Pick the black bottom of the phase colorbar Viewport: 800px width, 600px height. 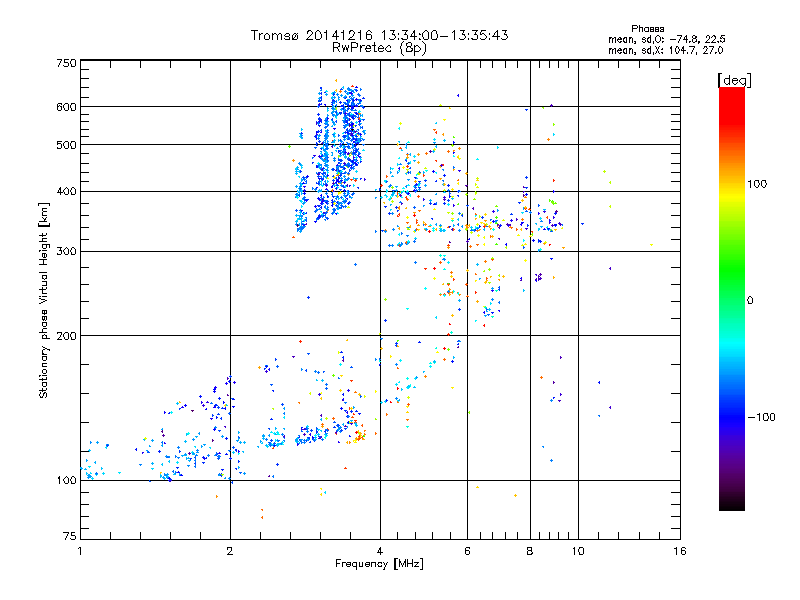pos(732,503)
